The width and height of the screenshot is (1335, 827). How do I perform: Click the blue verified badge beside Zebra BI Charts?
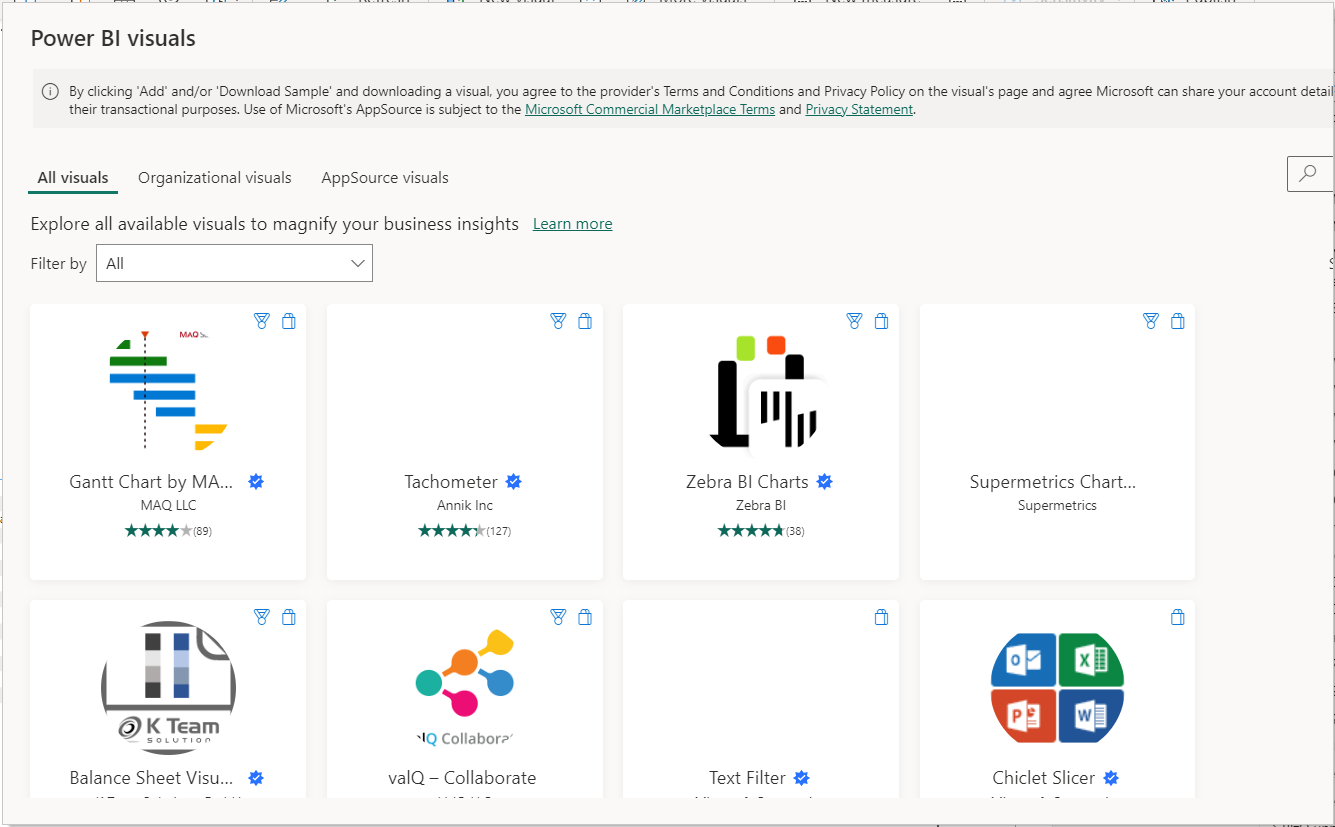(825, 482)
